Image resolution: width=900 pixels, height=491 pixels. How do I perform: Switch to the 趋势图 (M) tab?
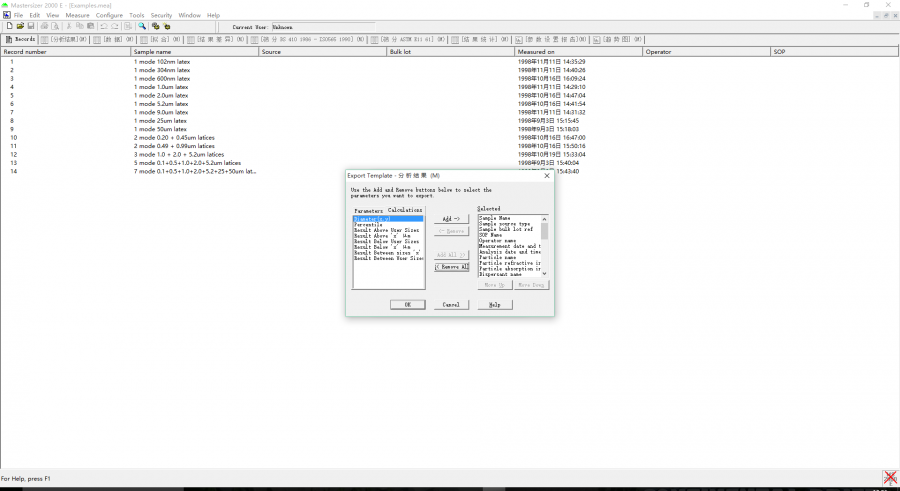click(618, 40)
